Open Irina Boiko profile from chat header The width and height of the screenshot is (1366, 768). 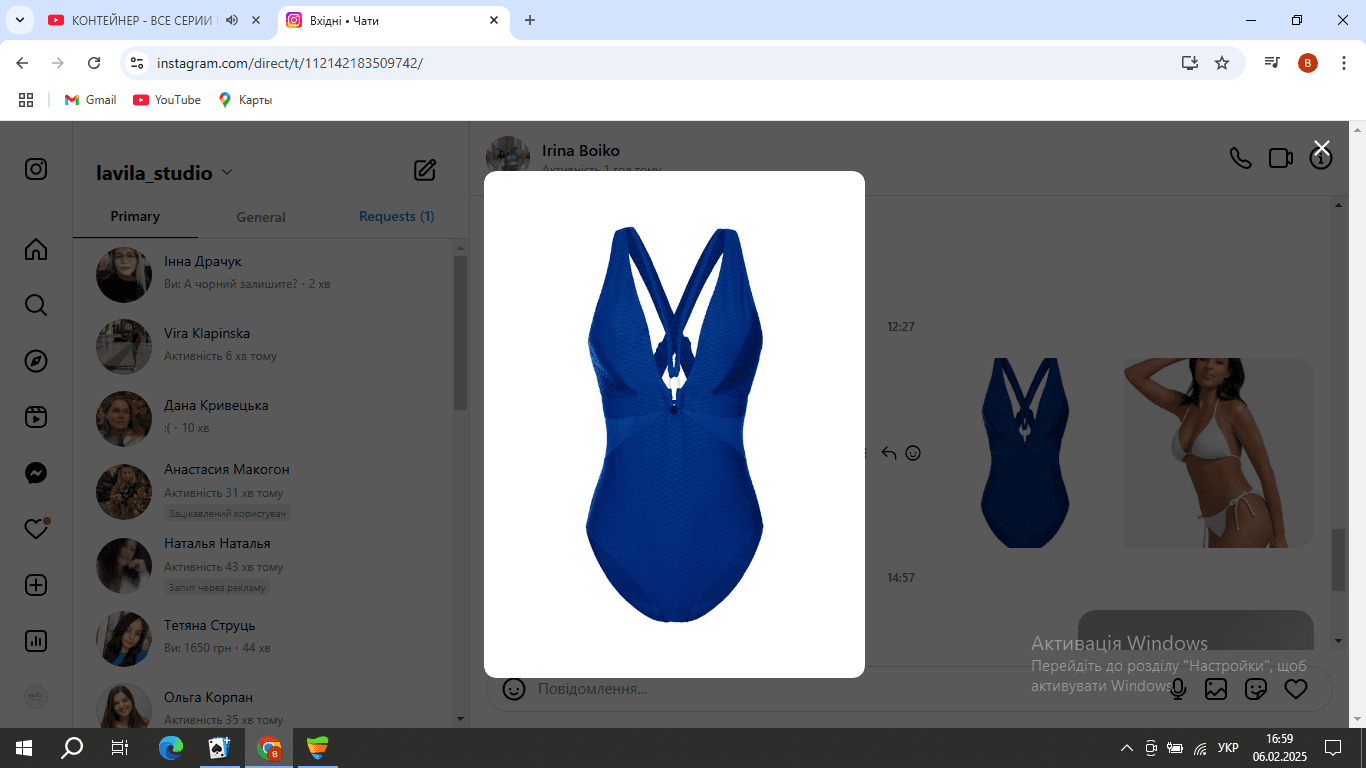pos(581,151)
